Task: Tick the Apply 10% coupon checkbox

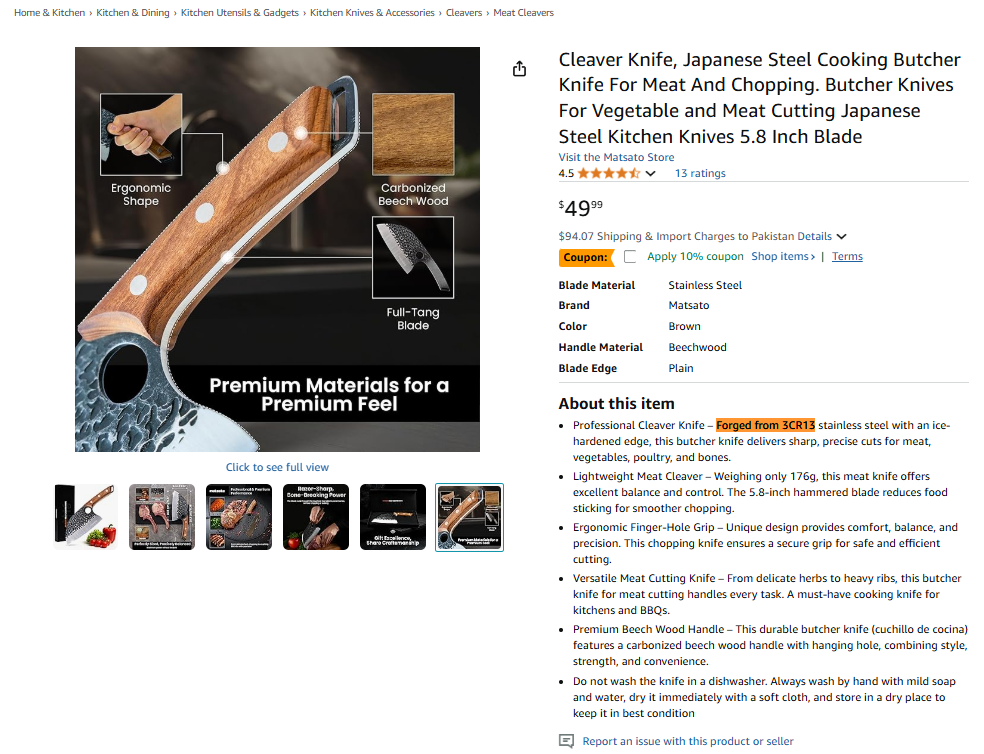Action: (x=630, y=257)
